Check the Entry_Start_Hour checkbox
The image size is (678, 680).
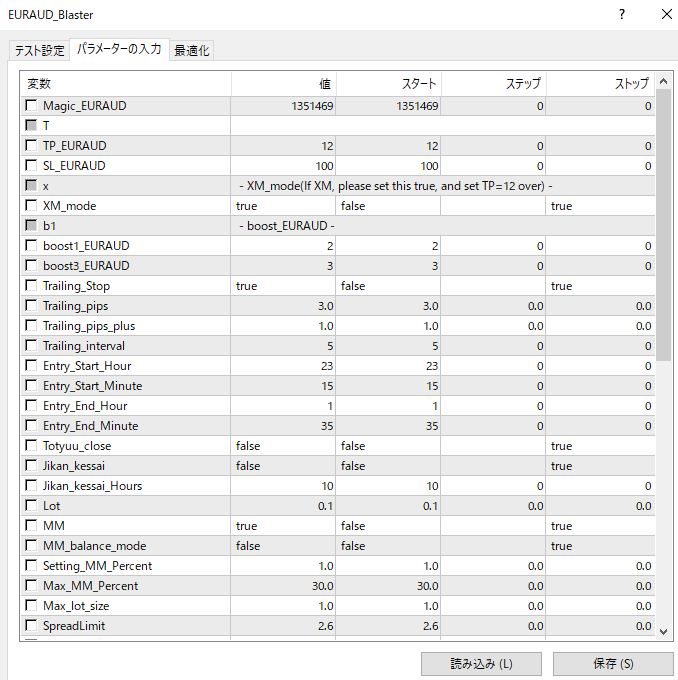31,366
